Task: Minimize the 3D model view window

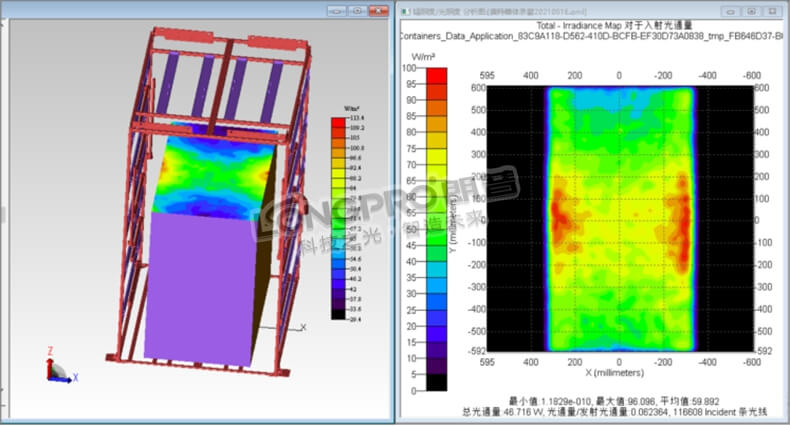Action: click(x=334, y=10)
